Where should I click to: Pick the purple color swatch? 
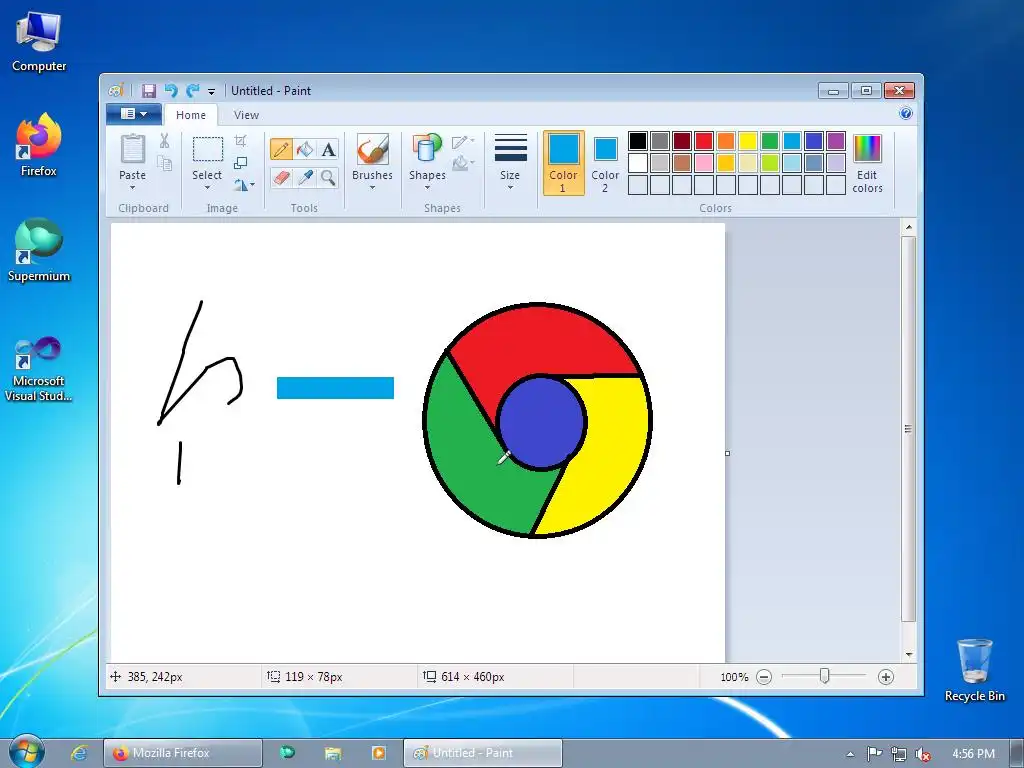(x=836, y=140)
